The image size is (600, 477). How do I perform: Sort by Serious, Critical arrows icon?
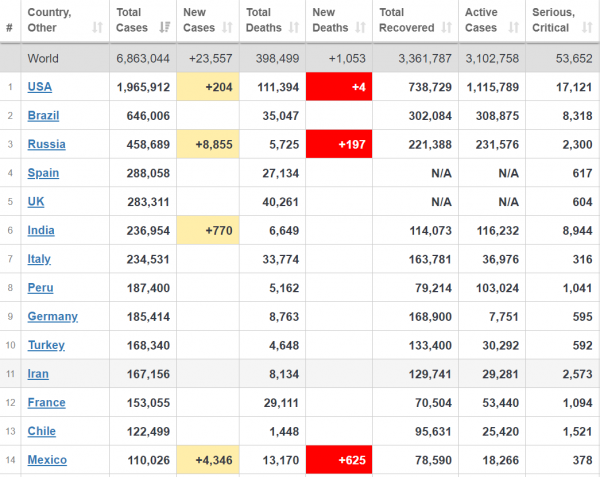pyautogui.click(x=587, y=28)
